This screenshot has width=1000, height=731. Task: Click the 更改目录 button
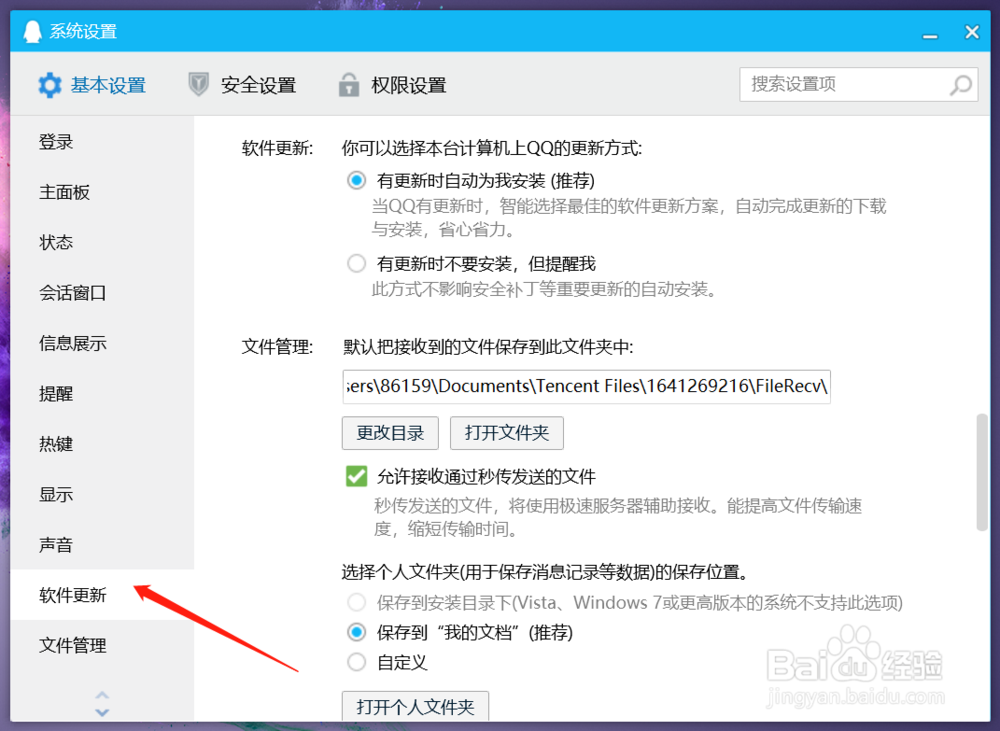(x=390, y=433)
